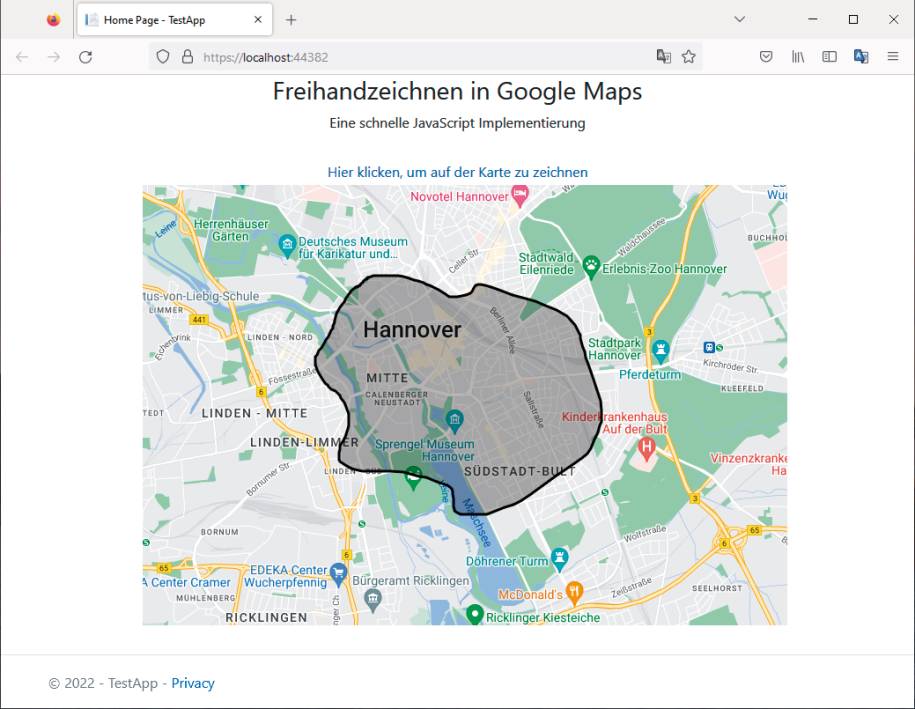
Task: Click the CALENBERGER NEUSTADT label
Action: tap(397, 399)
